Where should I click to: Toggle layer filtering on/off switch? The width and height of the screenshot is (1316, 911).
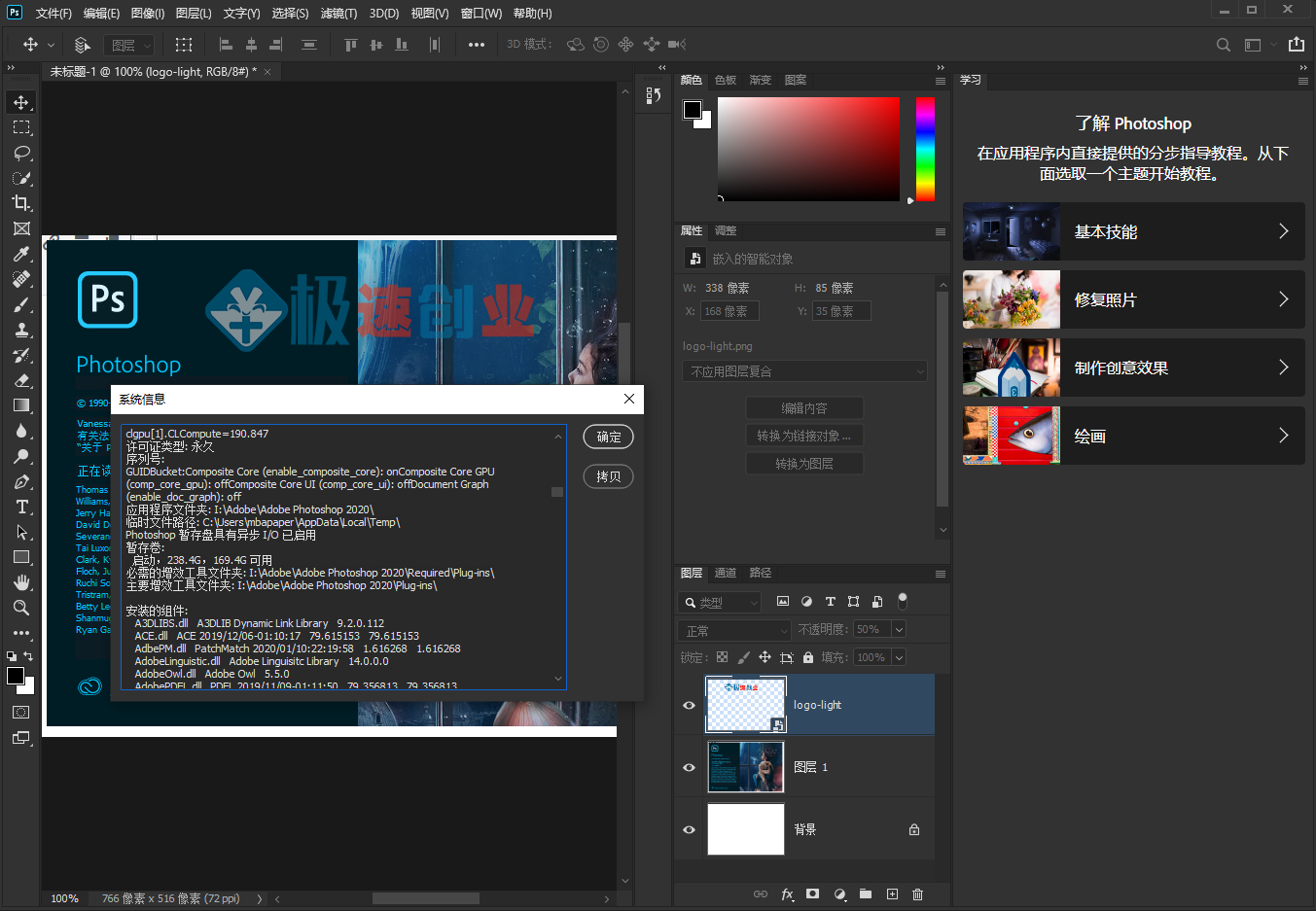pos(903,601)
